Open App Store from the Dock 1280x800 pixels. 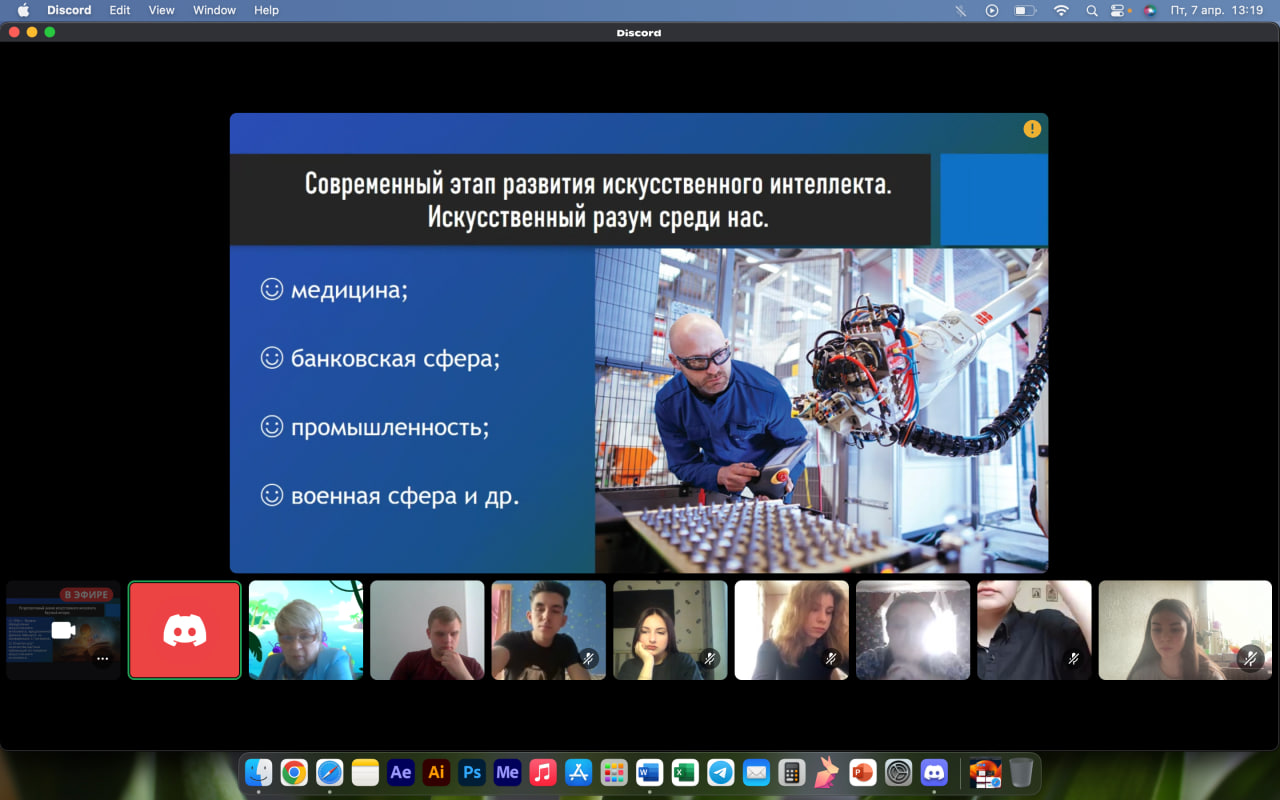click(578, 772)
